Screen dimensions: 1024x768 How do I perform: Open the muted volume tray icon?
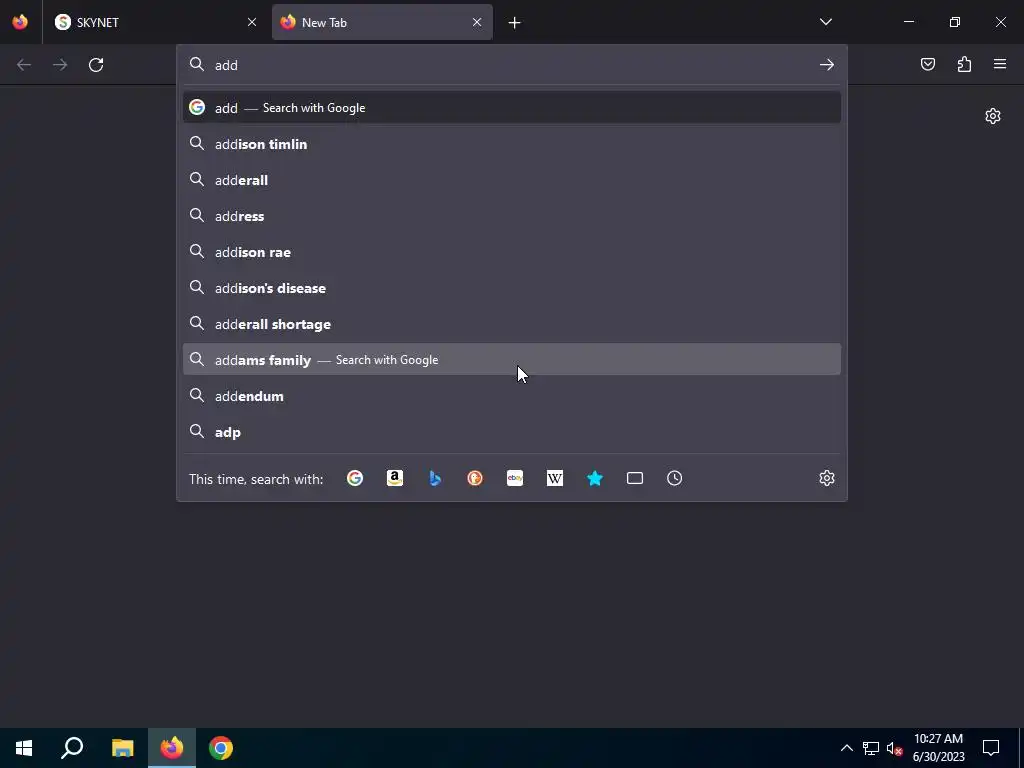(894, 748)
